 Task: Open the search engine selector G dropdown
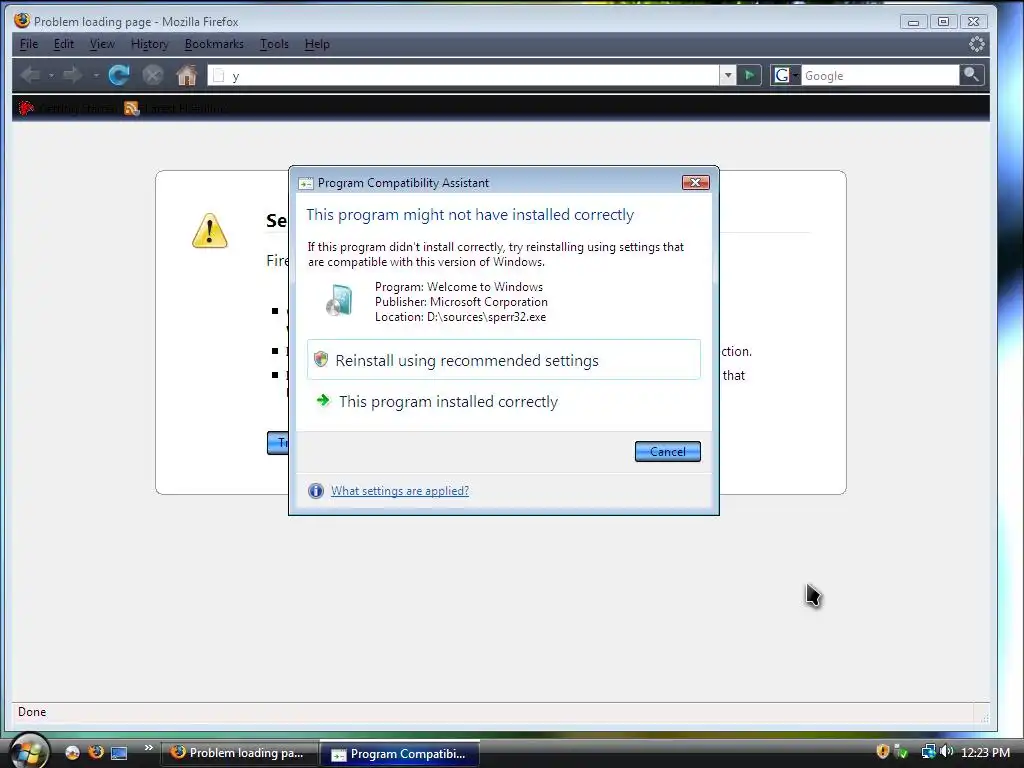coord(785,76)
